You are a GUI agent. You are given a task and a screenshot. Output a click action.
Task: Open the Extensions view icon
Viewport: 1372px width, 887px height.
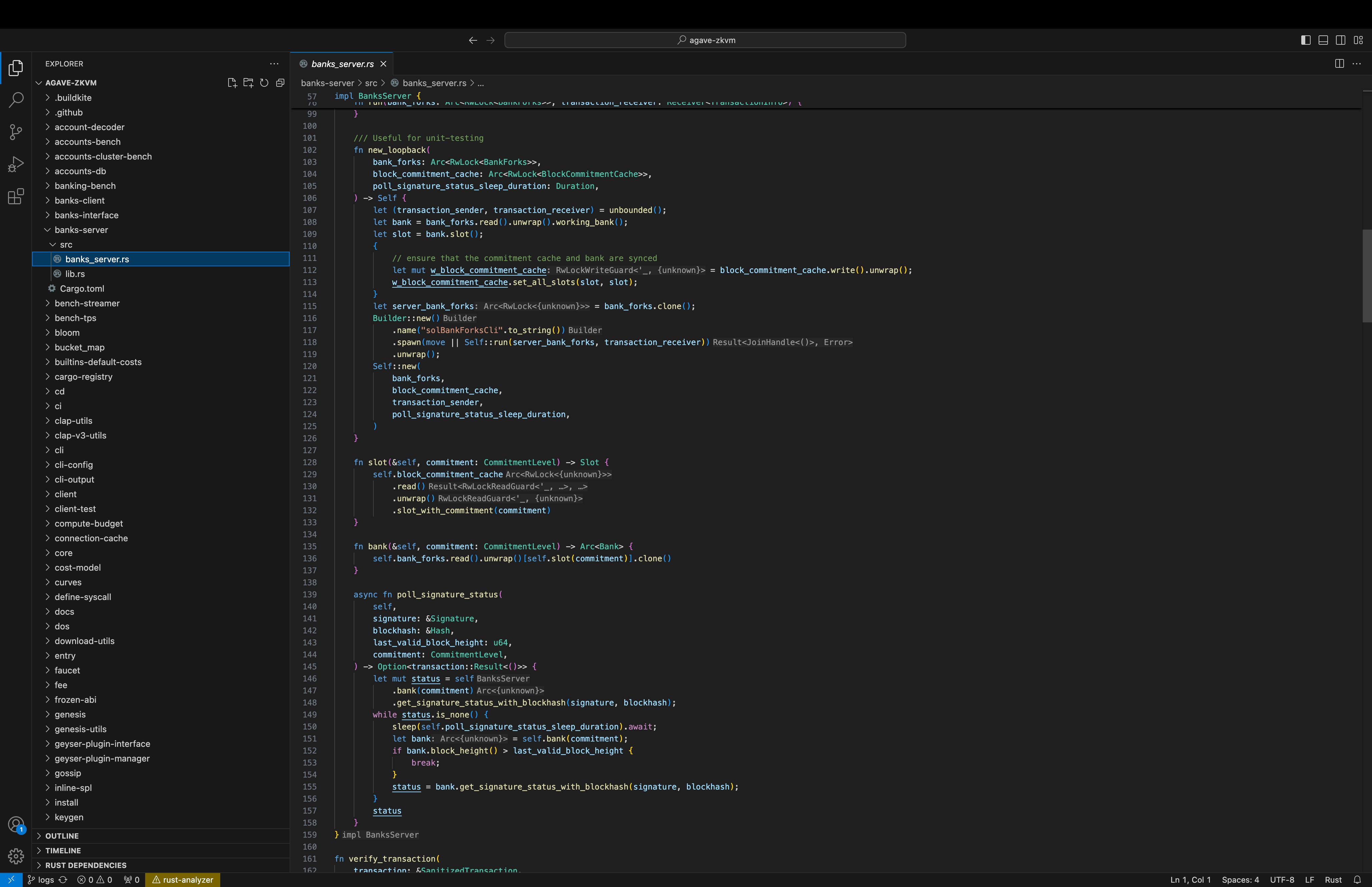tap(16, 197)
